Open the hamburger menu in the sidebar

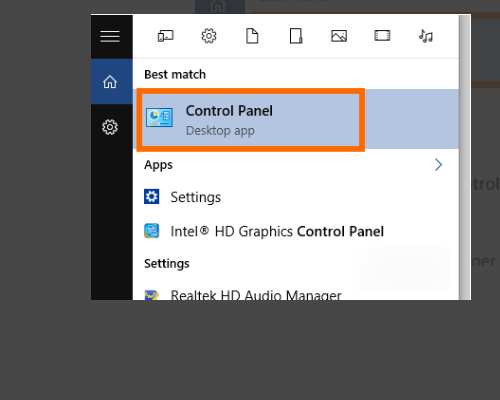(x=110, y=36)
